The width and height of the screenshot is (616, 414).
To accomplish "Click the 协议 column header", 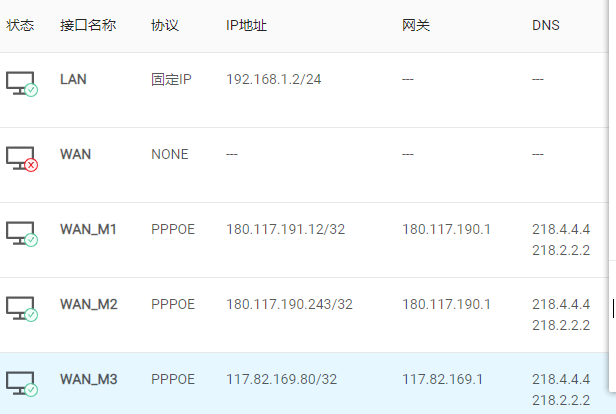I will pyautogui.click(x=165, y=25).
